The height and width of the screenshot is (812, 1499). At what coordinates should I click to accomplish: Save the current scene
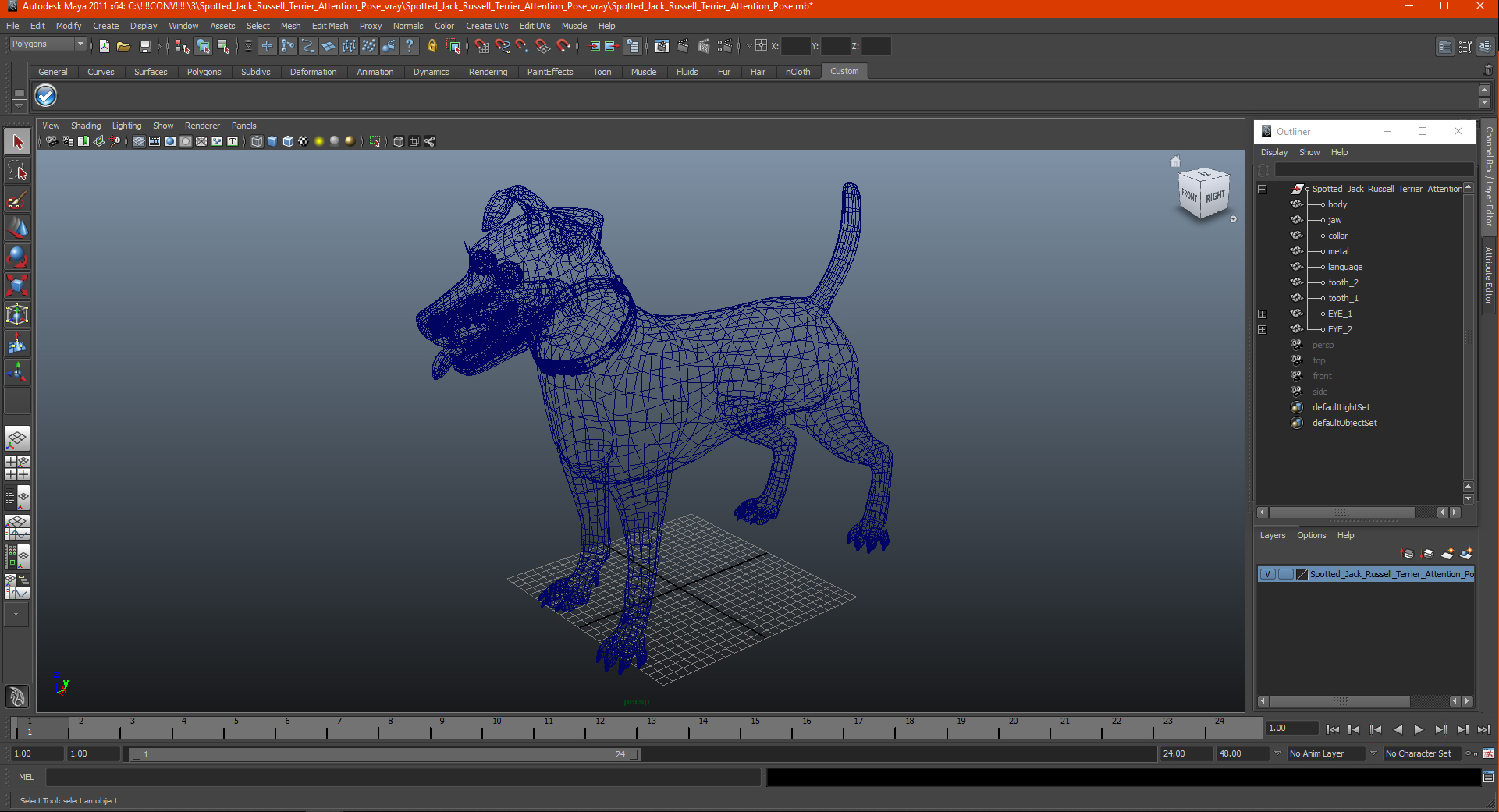click(144, 46)
